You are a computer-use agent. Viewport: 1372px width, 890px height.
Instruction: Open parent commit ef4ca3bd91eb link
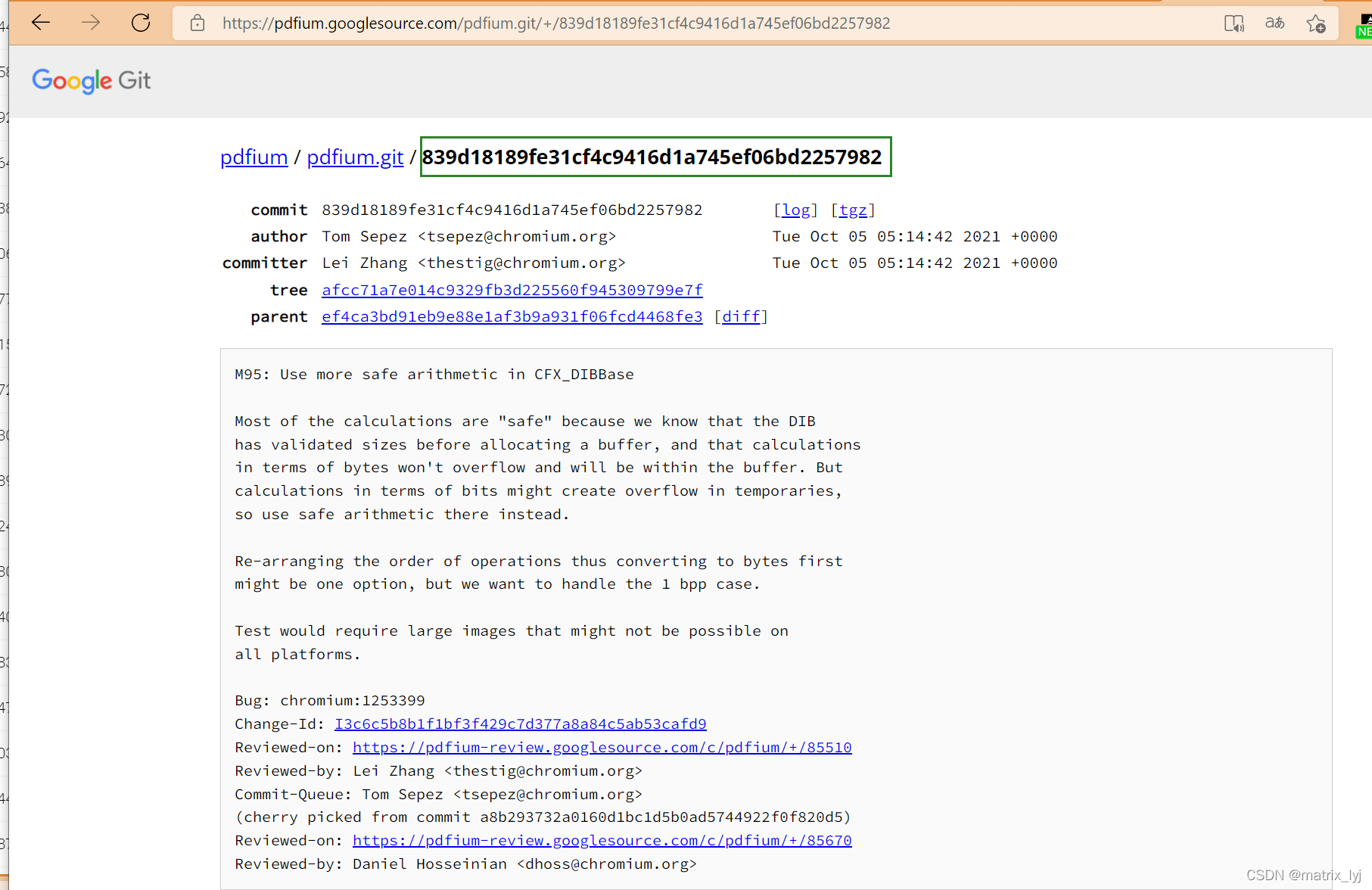[x=512, y=316]
